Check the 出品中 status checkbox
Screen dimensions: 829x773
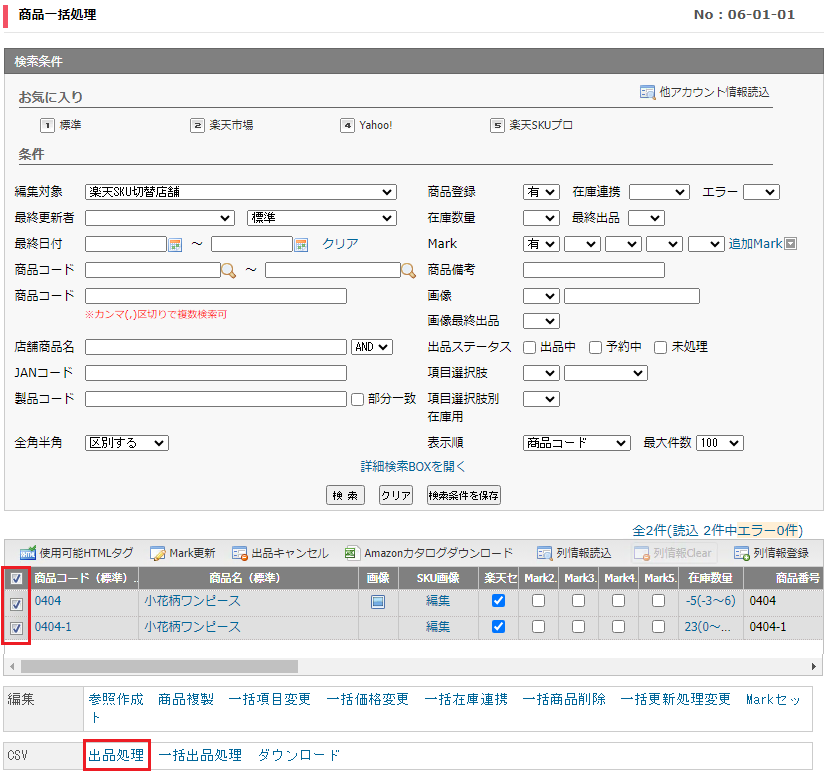(x=529, y=347)
